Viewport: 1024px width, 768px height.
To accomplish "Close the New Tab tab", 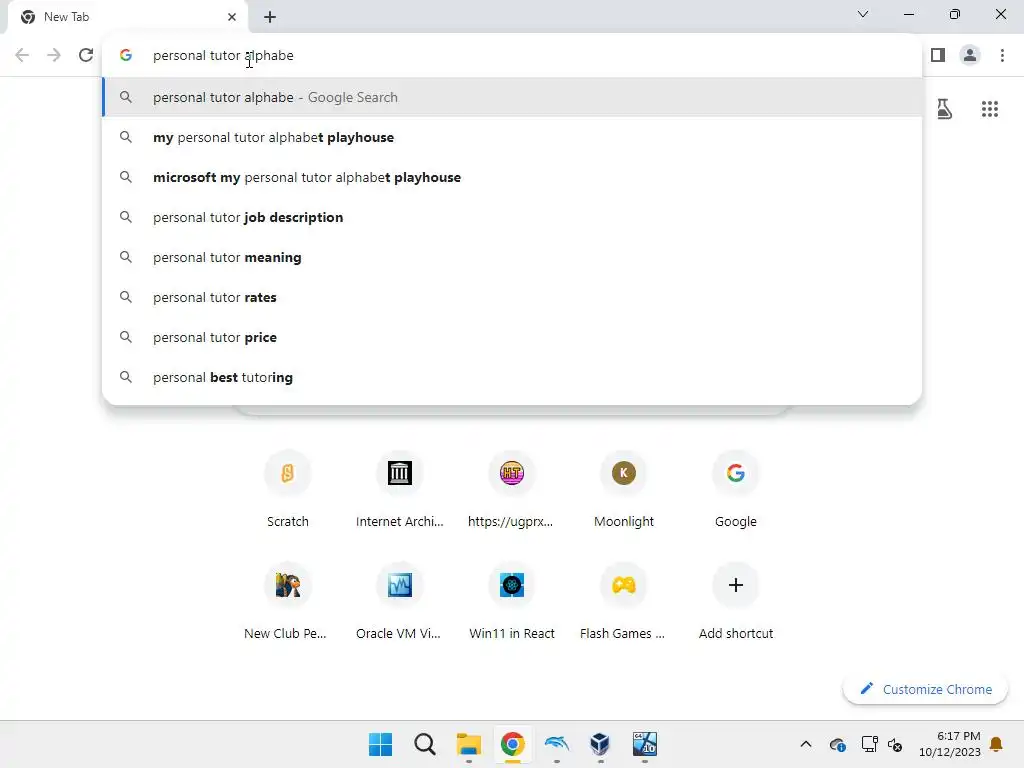I will point(232,17).
